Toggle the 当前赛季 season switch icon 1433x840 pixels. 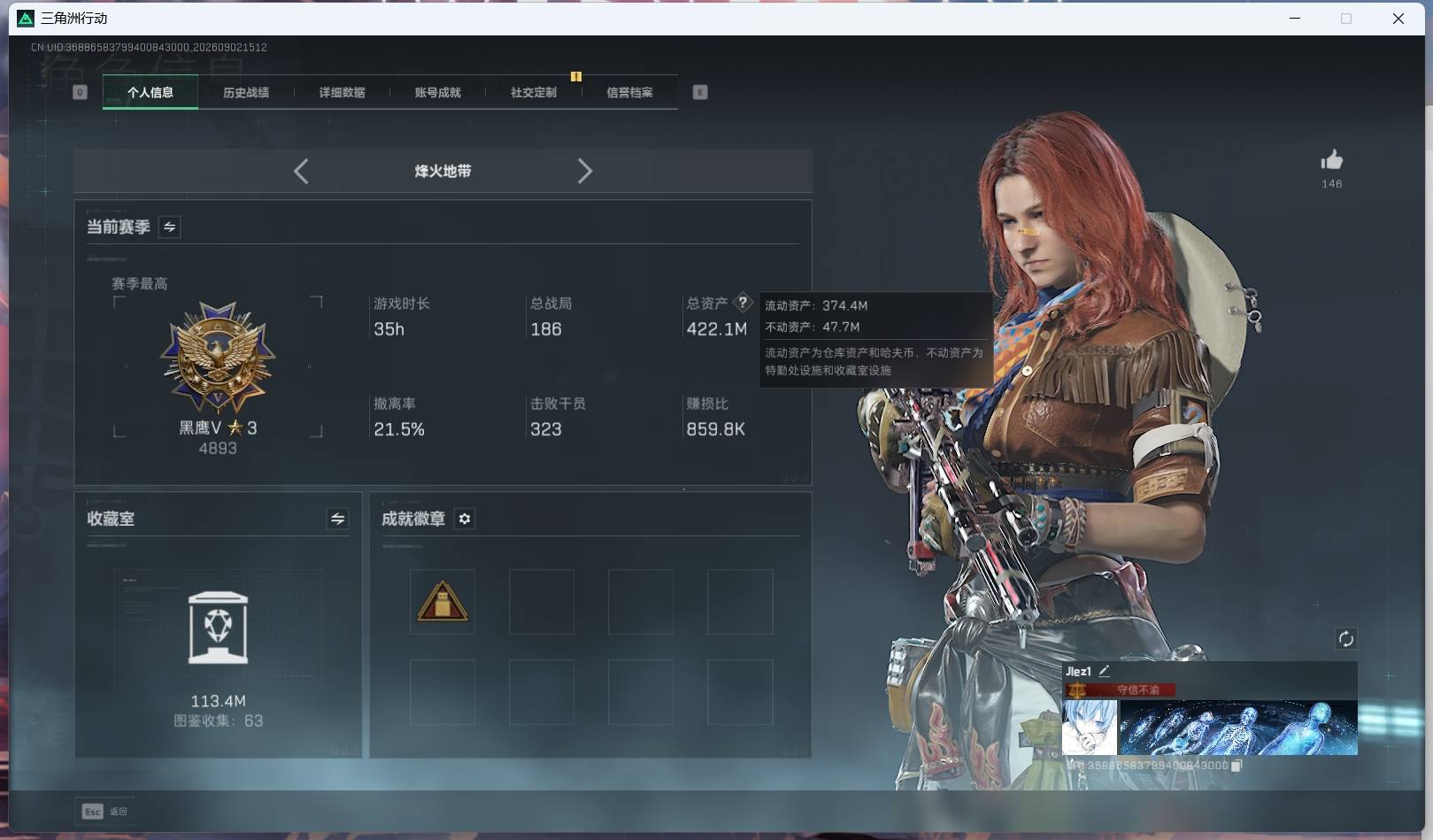tap(169, 227)
